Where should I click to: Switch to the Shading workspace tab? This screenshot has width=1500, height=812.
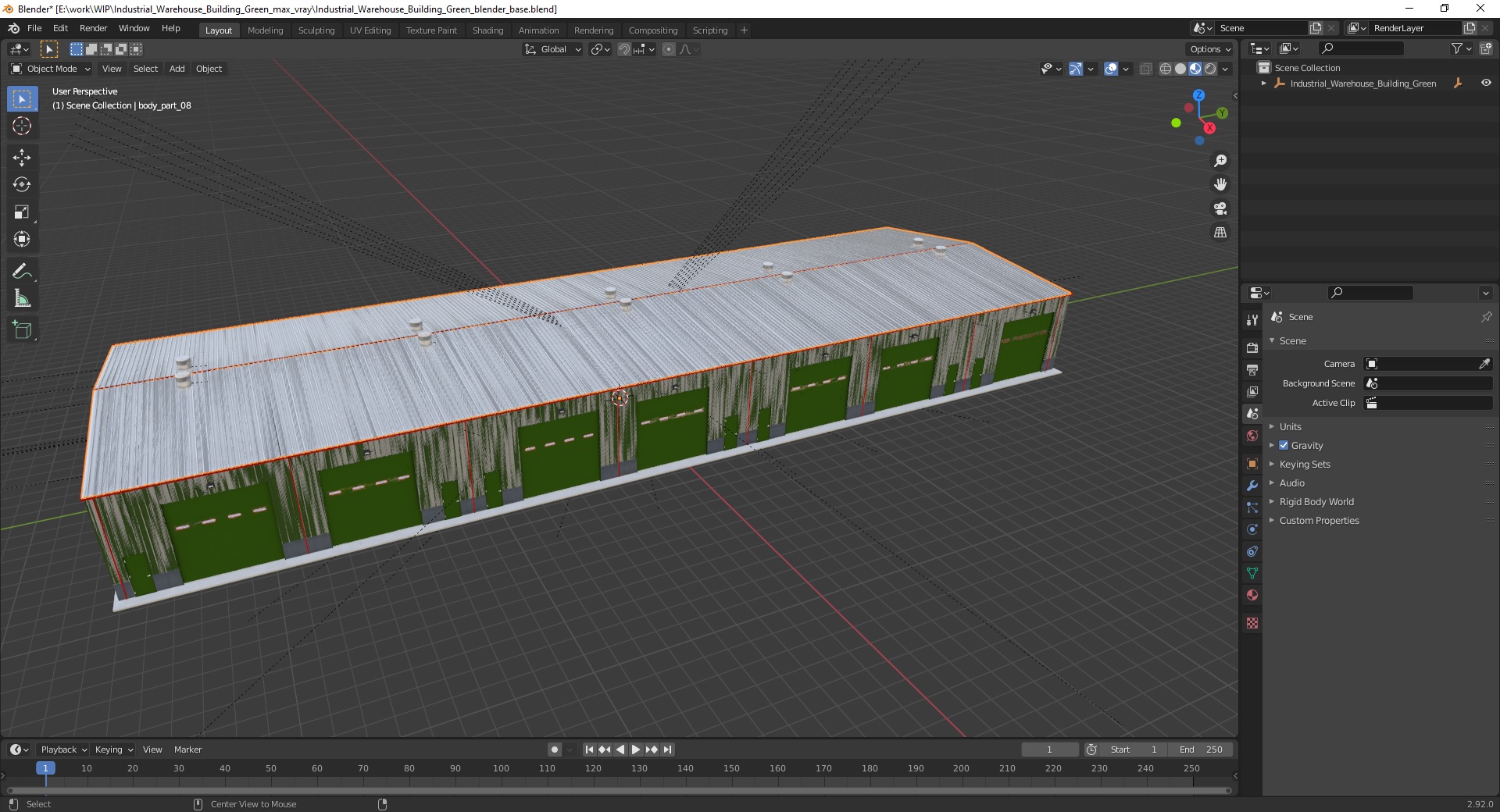487,30
